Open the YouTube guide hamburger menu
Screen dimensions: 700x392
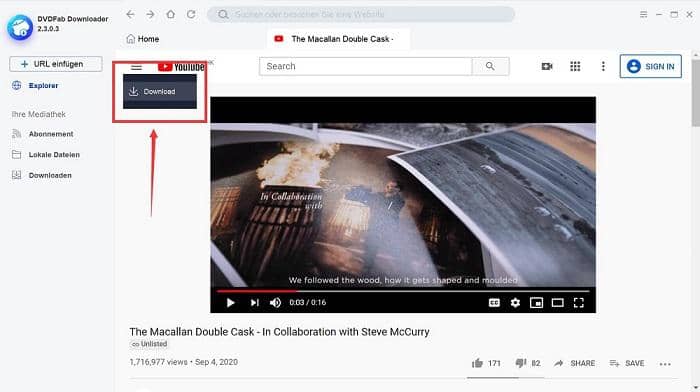(137, 67)
